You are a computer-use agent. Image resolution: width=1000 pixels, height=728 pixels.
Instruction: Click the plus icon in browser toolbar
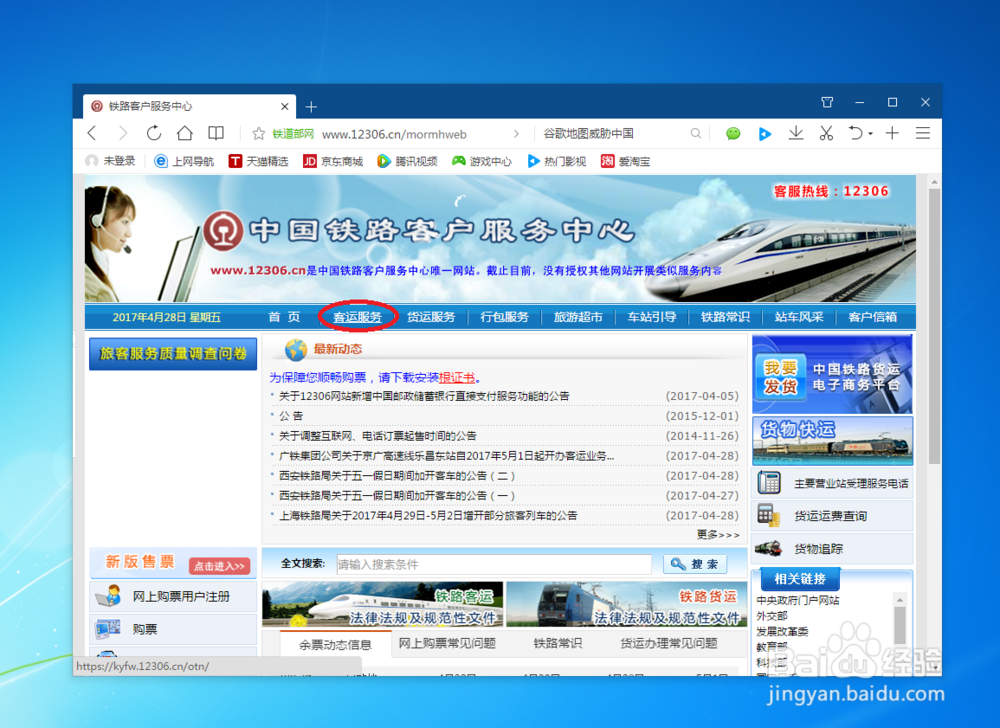point(892,133)
